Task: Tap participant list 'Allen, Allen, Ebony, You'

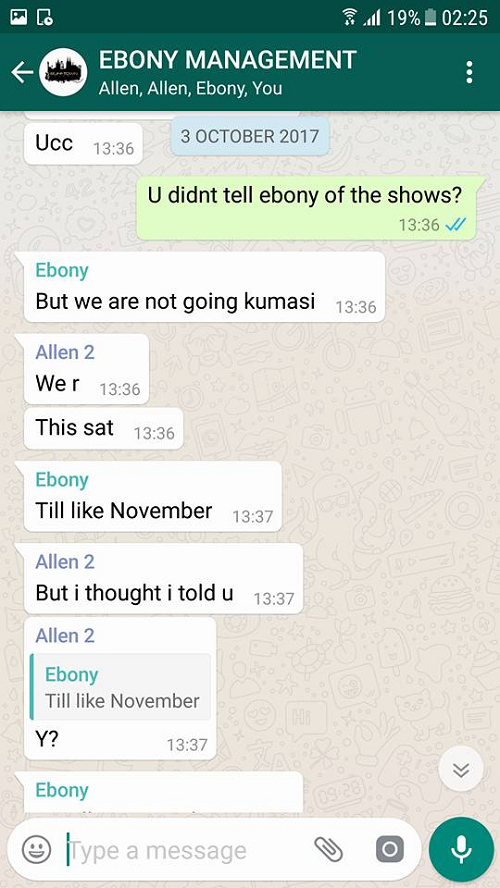Action: point(190,88)
